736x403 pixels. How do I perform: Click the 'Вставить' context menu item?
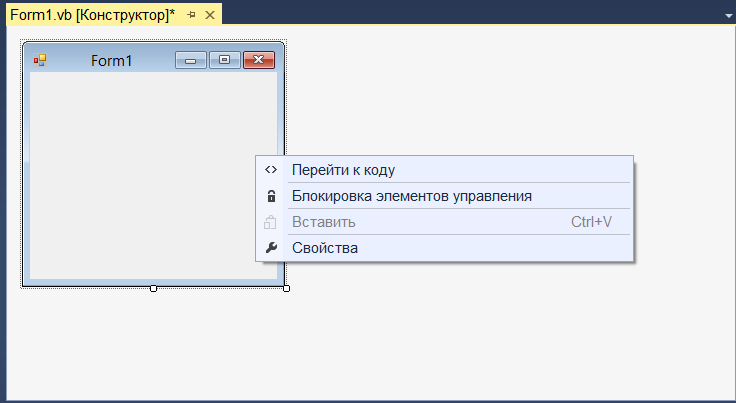[444, 222]
